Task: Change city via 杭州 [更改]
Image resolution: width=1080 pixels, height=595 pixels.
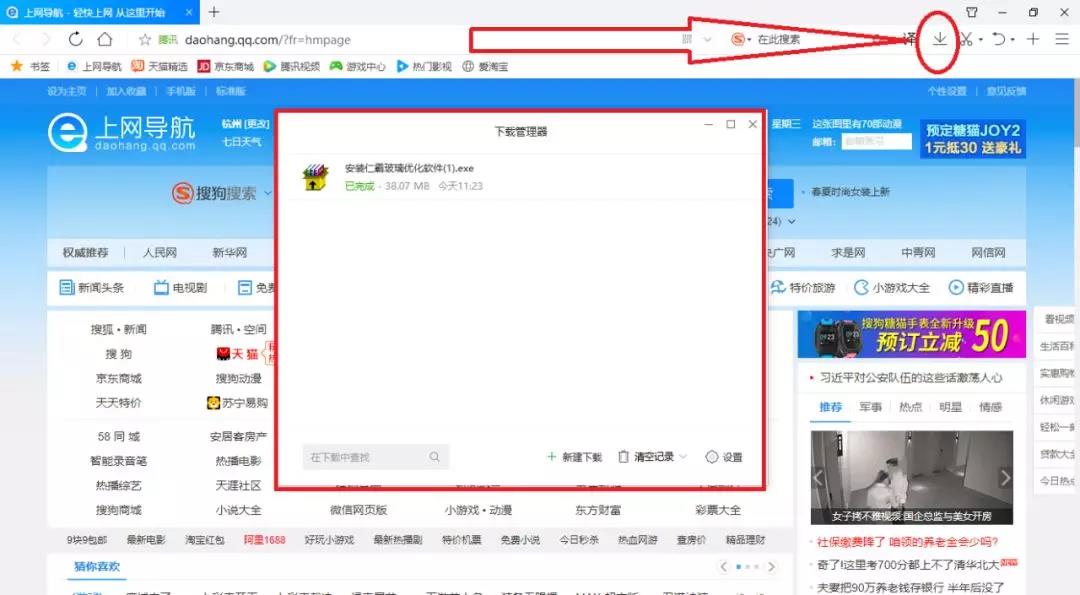Action: tap(245, 124)
